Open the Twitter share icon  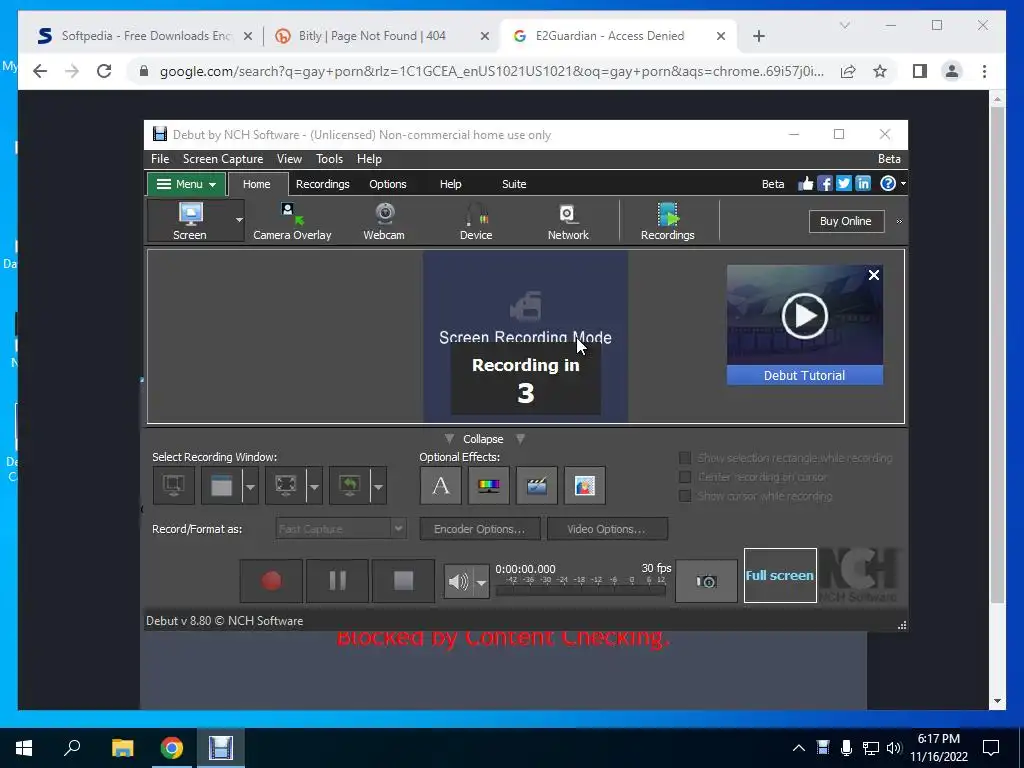pos(844,184)
